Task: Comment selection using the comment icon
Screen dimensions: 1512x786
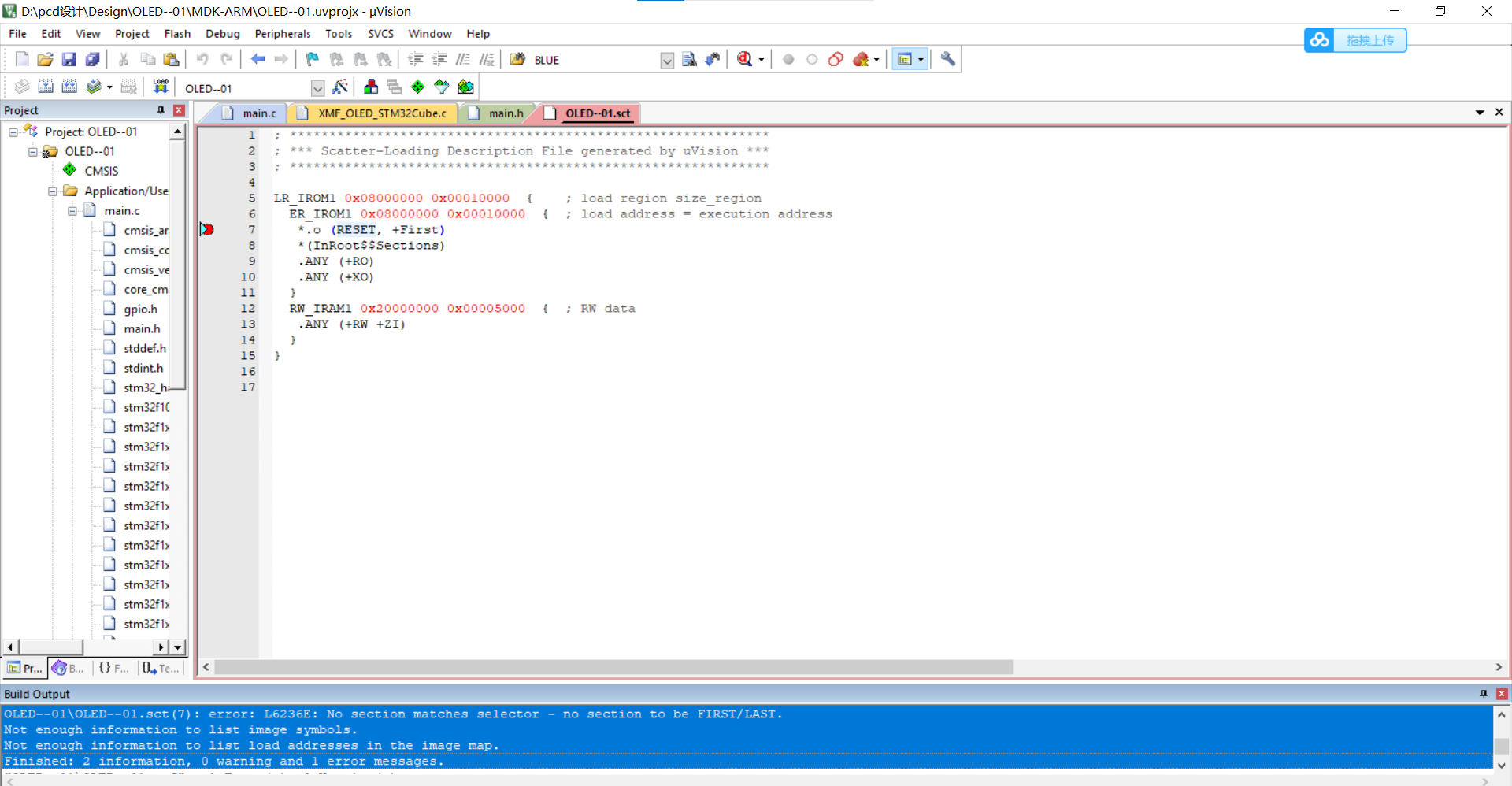Action: 463,59
